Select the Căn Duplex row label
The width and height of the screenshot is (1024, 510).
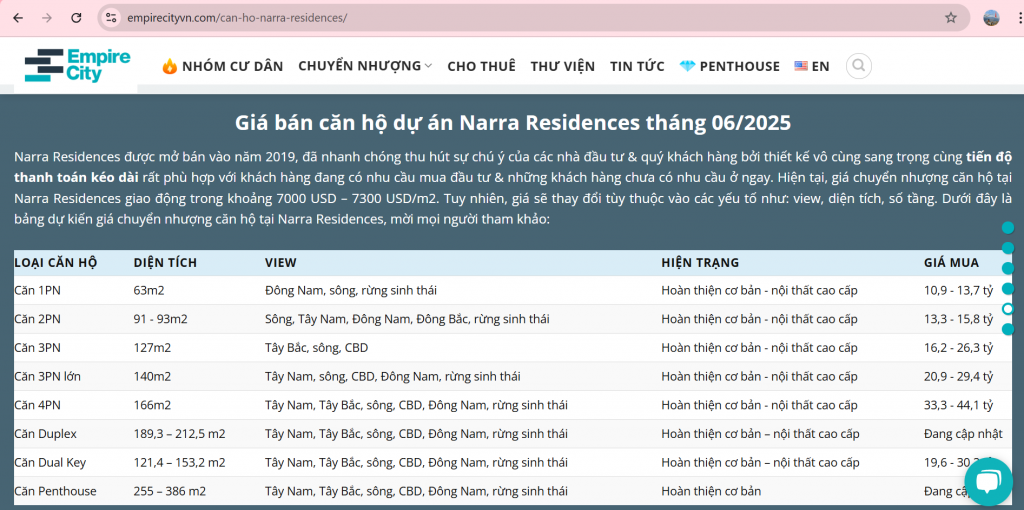coord(46,434)
